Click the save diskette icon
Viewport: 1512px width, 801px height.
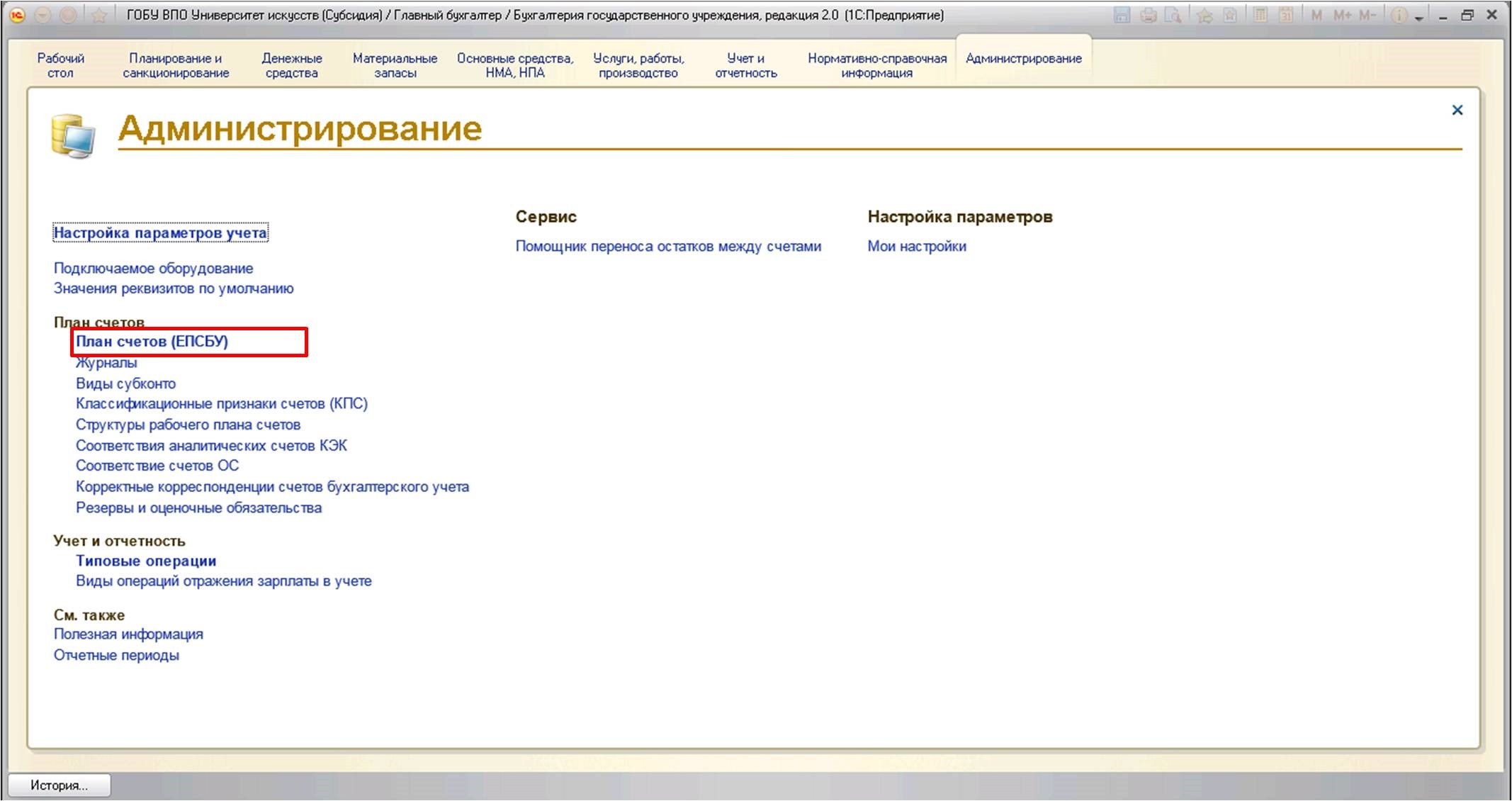(x=1122, y=15)
